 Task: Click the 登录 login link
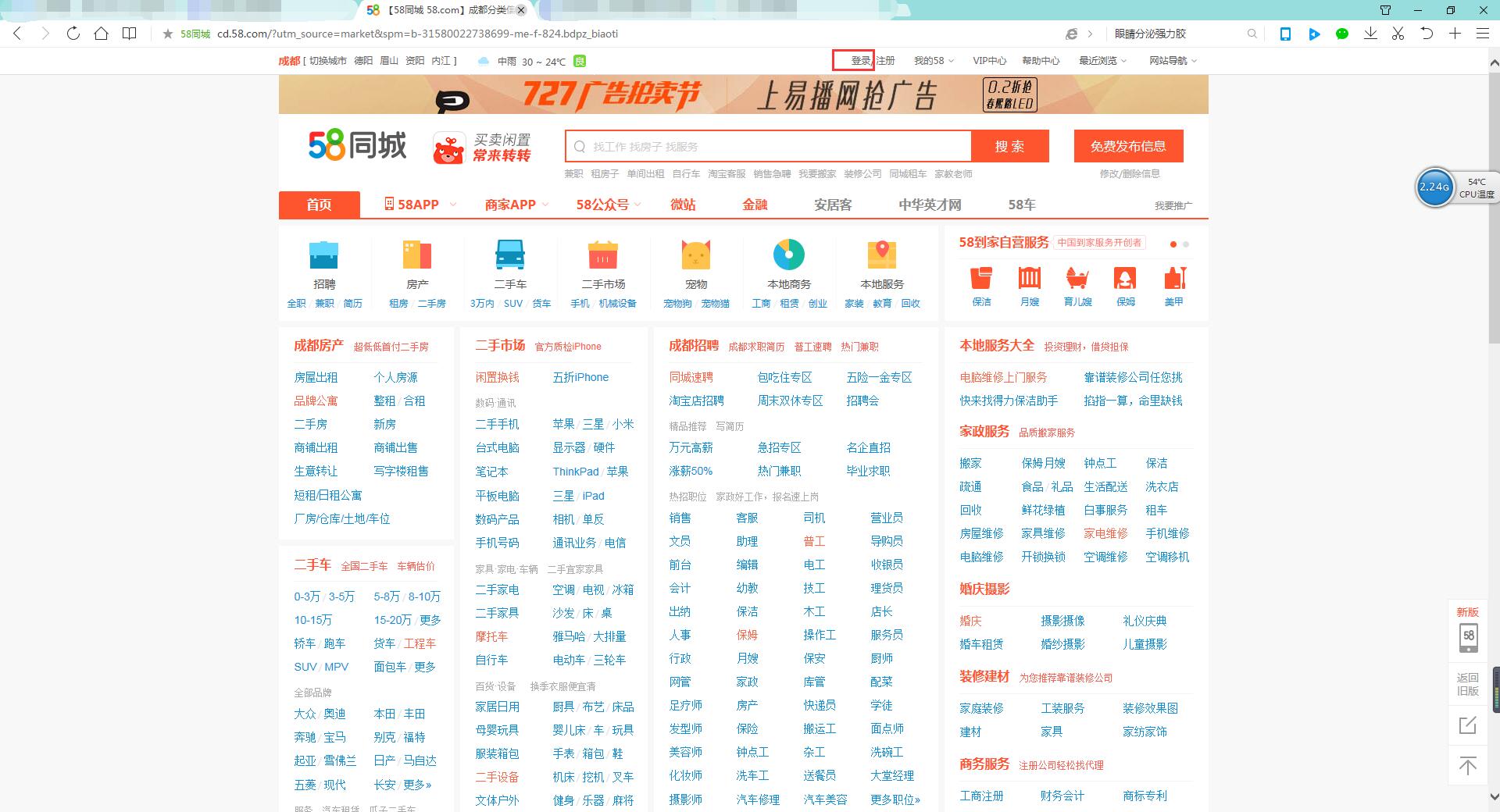click(860, 60)
